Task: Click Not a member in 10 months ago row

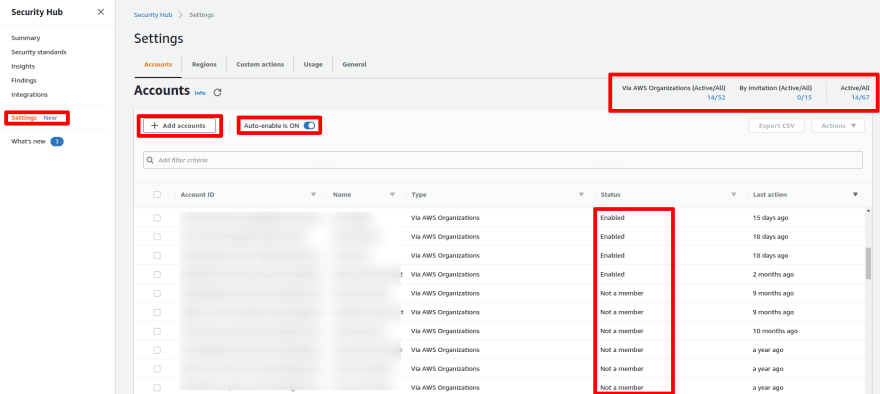Action: point(622,331)
